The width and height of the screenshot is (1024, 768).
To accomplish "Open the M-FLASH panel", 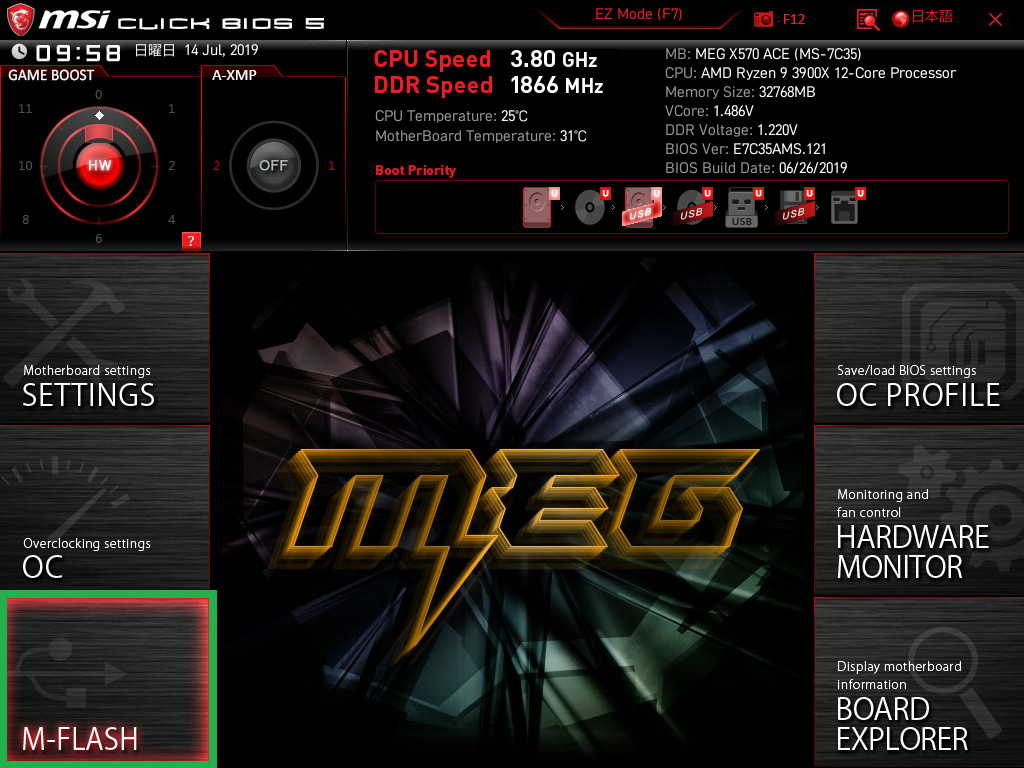I will tap(108, 680).
